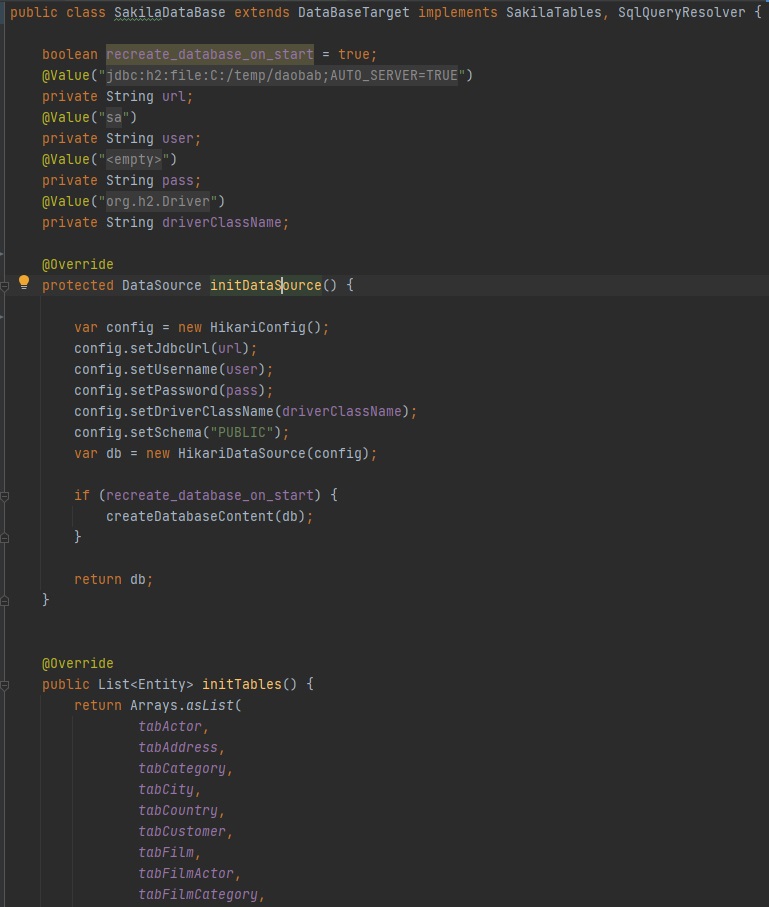Click recreate_database_on_start inside the if condition
The image size is (769, 907).
(x=209, y=496)
